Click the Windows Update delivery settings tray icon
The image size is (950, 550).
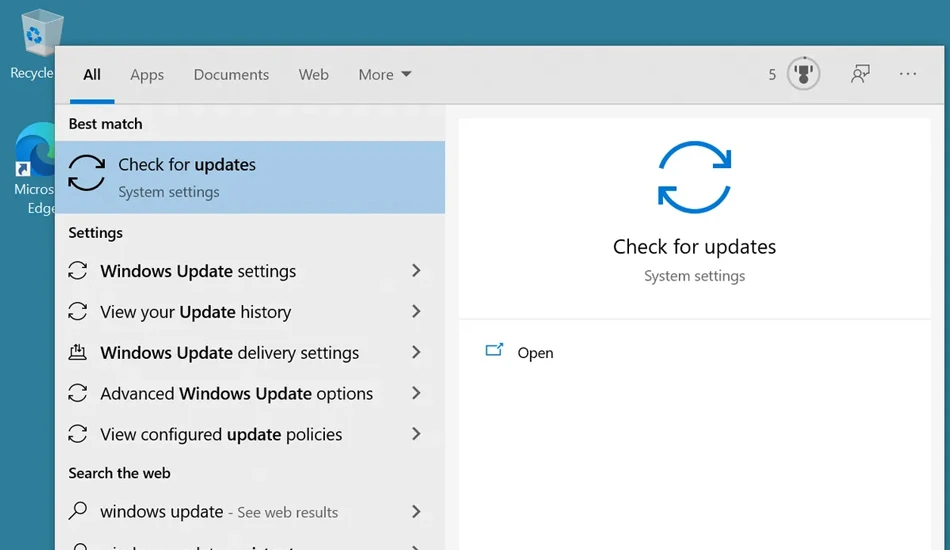pos(78,352)
